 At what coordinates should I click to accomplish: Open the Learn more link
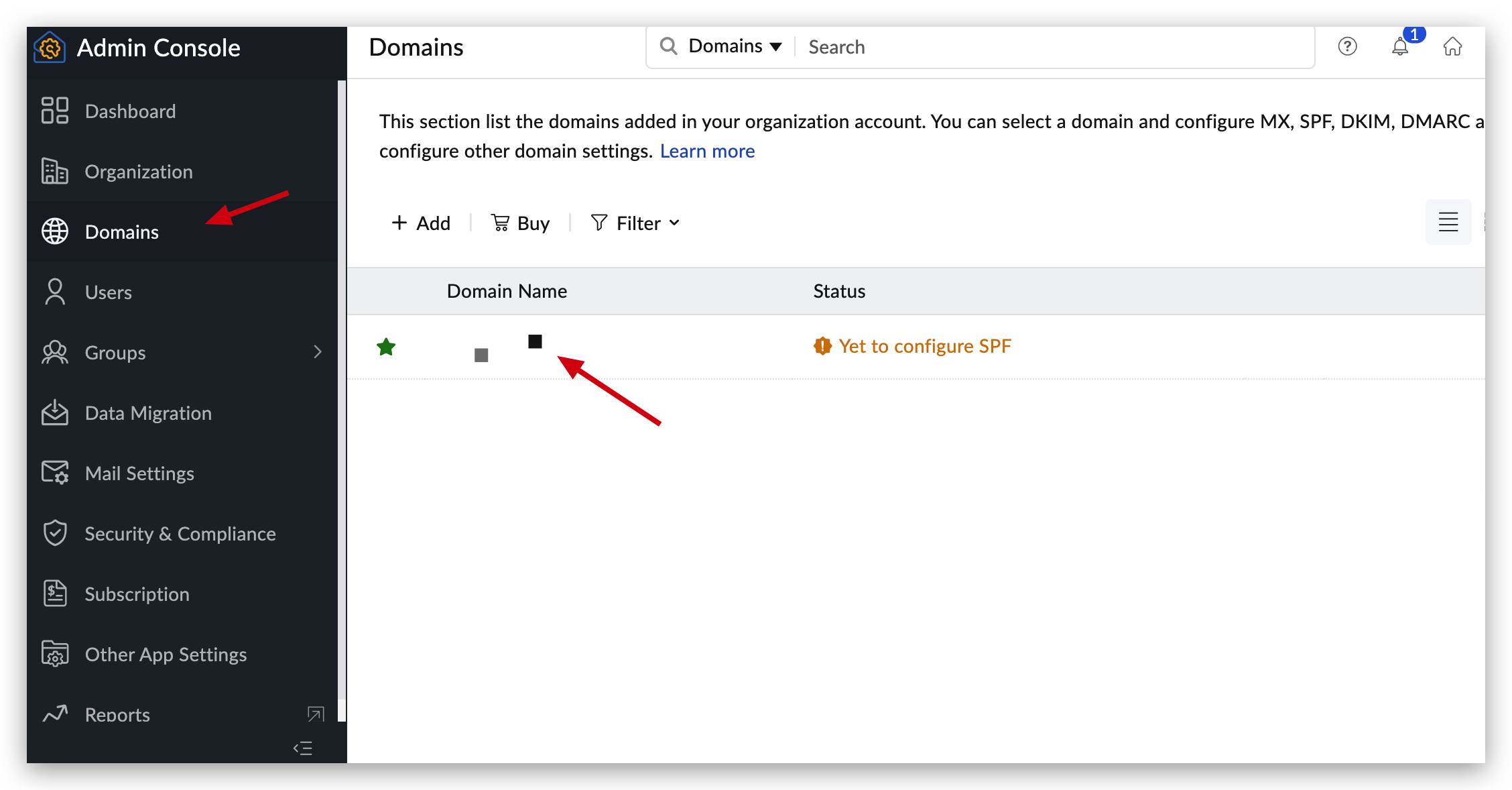707,151
